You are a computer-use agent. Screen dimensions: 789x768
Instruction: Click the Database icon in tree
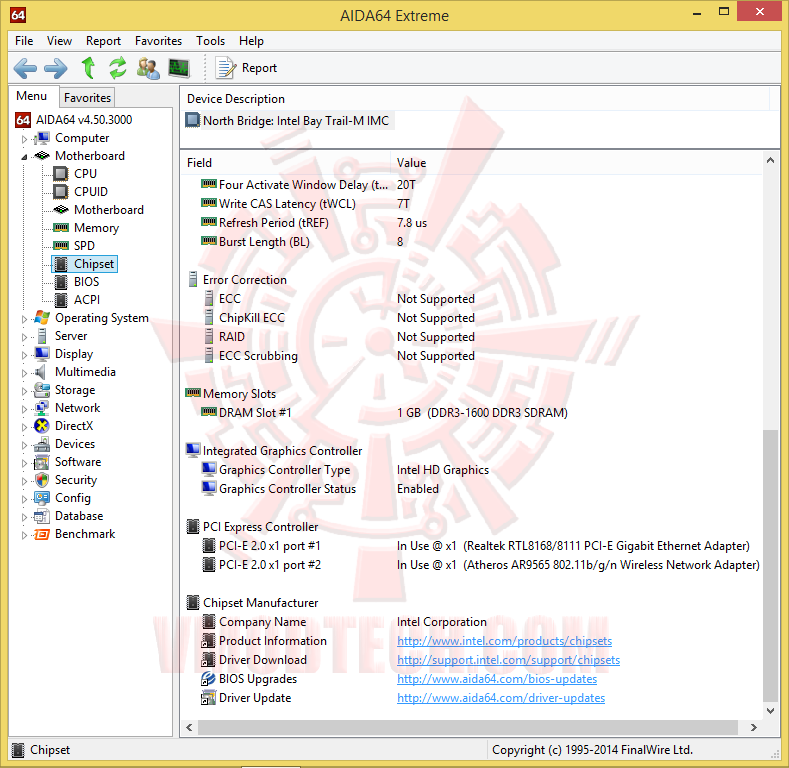point(42,516)
